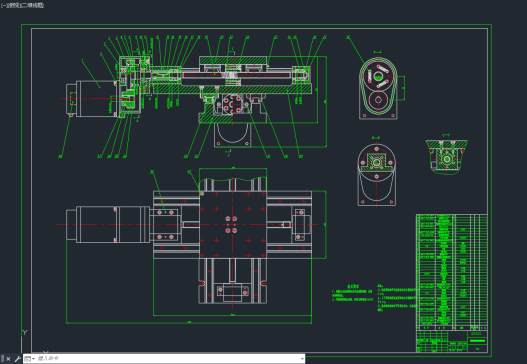The width and height of the screenshot is (527, 364).
Task: Select the belt pulley oval view
Action: pos(378,89)
